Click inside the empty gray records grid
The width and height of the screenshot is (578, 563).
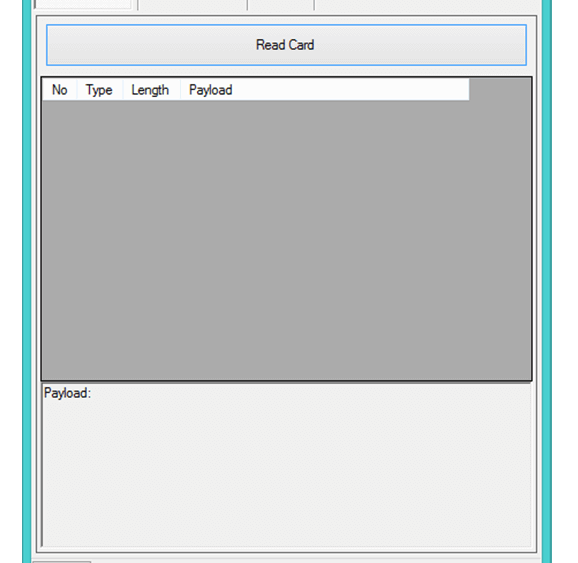click(x=286, y=240)
